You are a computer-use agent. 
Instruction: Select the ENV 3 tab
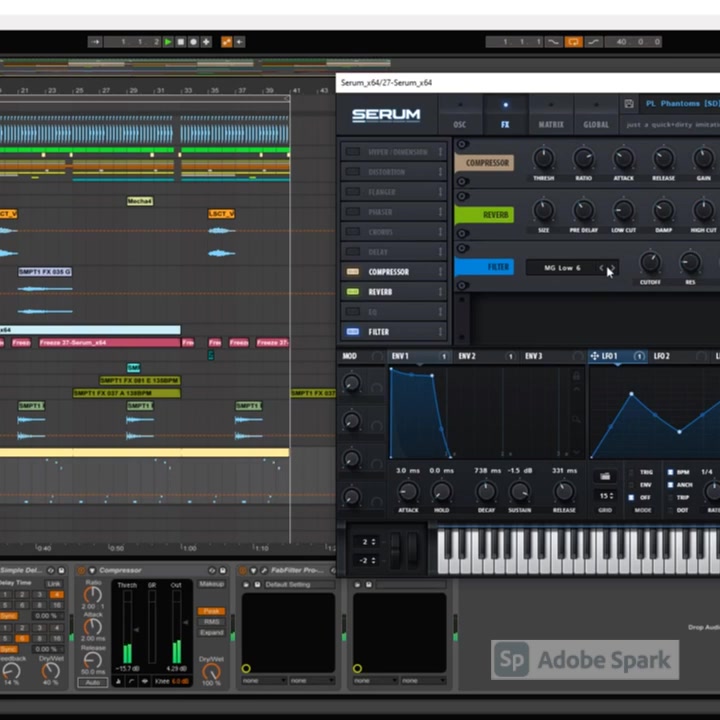tap(553, 356)
